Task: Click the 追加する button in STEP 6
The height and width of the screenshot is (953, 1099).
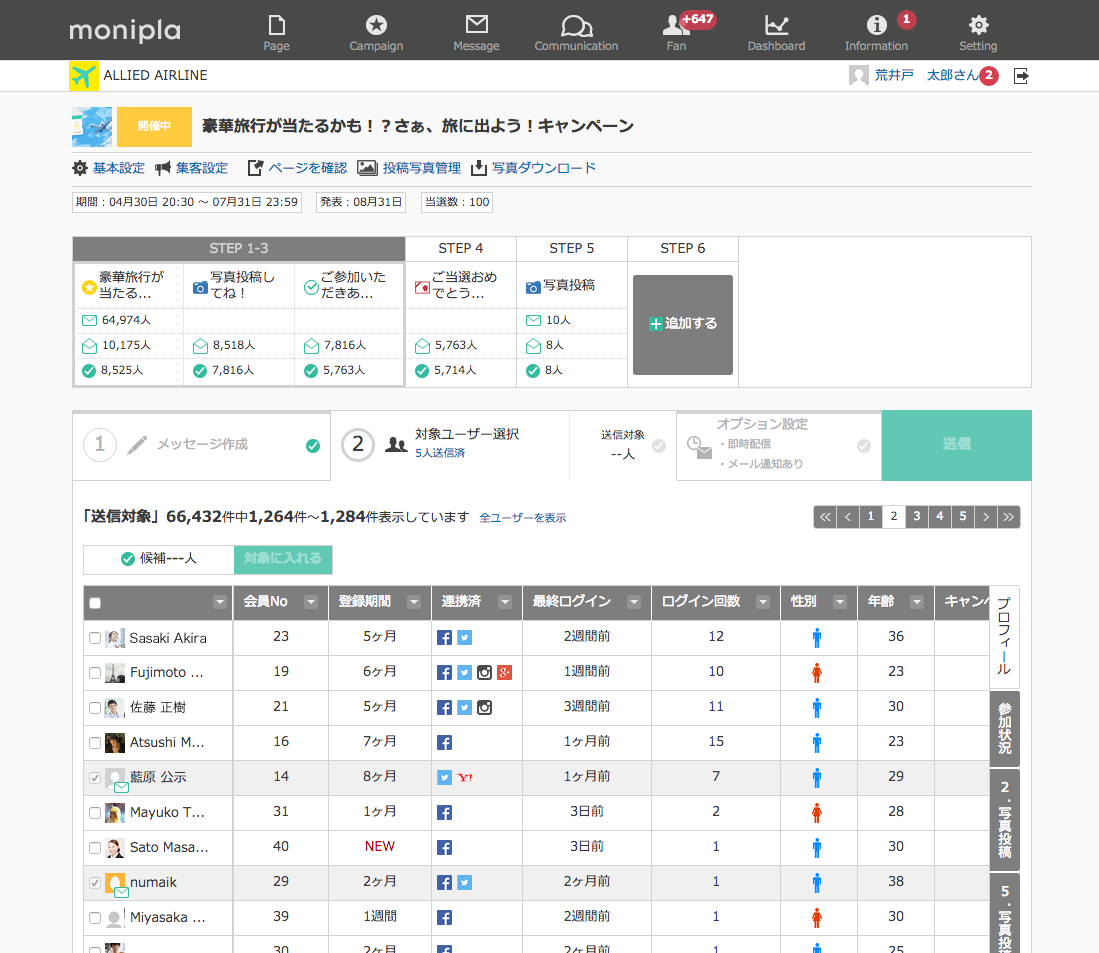Action: (x=683, y=324)
